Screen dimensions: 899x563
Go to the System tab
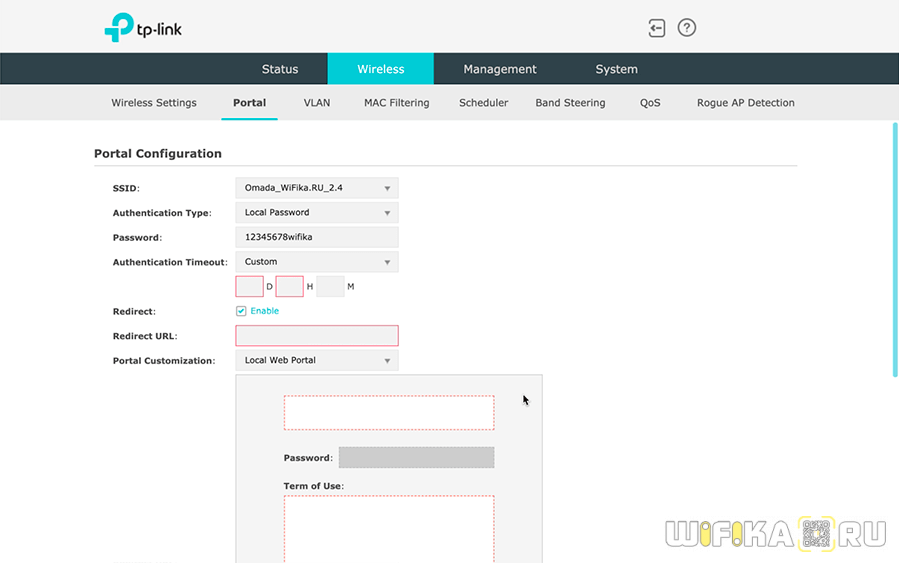pyautogui.click(x=616, y=69)
